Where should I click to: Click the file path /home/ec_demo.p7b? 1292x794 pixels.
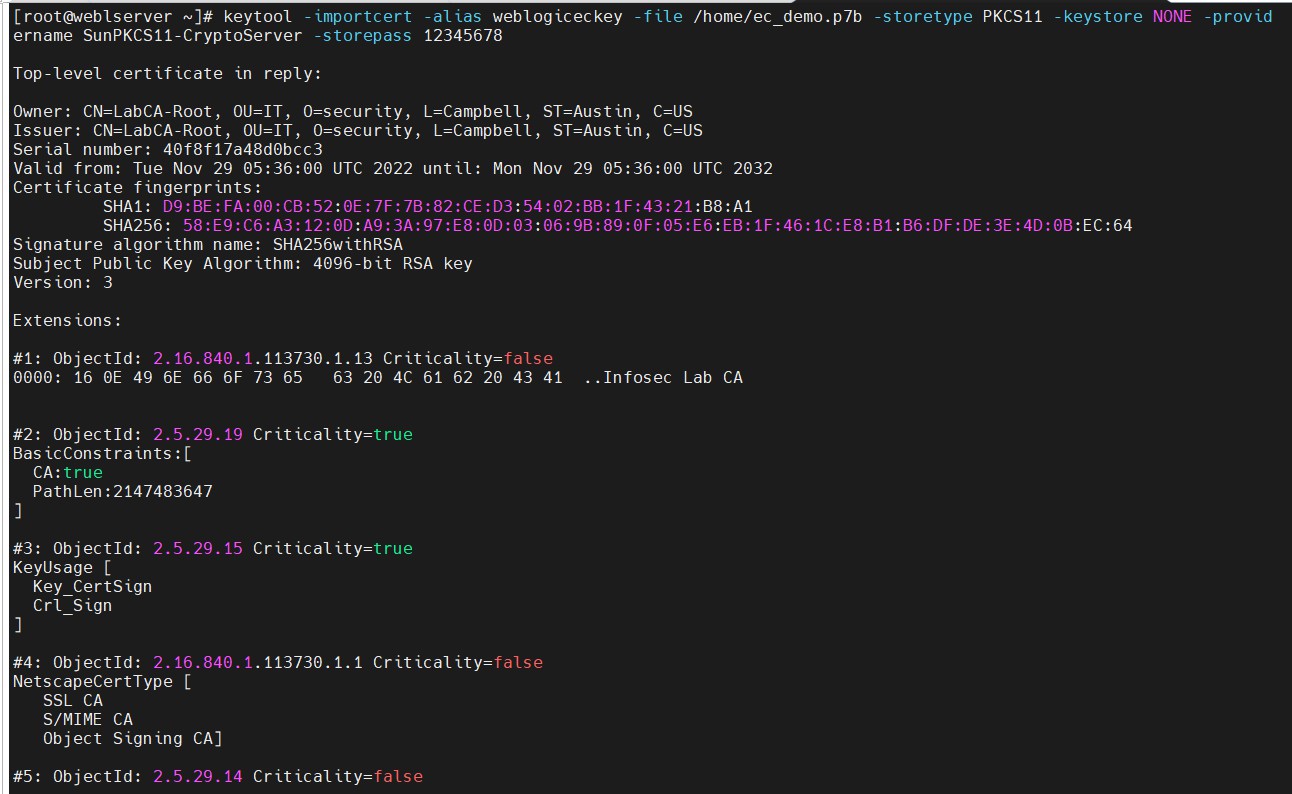coord(777,17)
